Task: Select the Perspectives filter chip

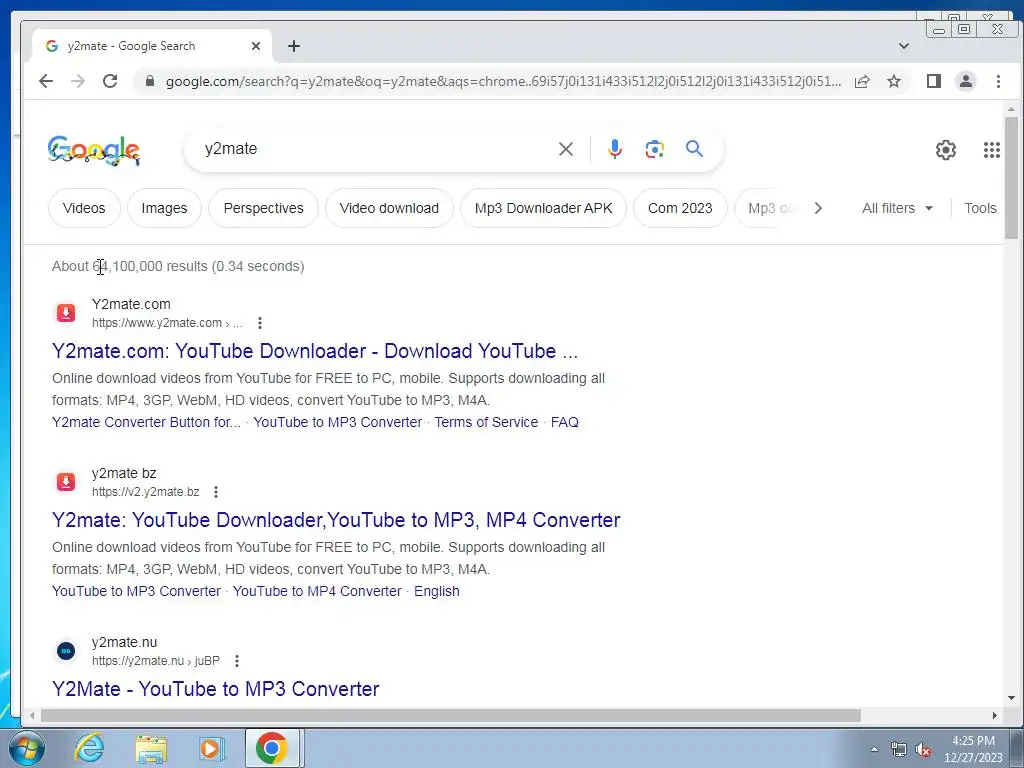Action: [x=263, y=208]
